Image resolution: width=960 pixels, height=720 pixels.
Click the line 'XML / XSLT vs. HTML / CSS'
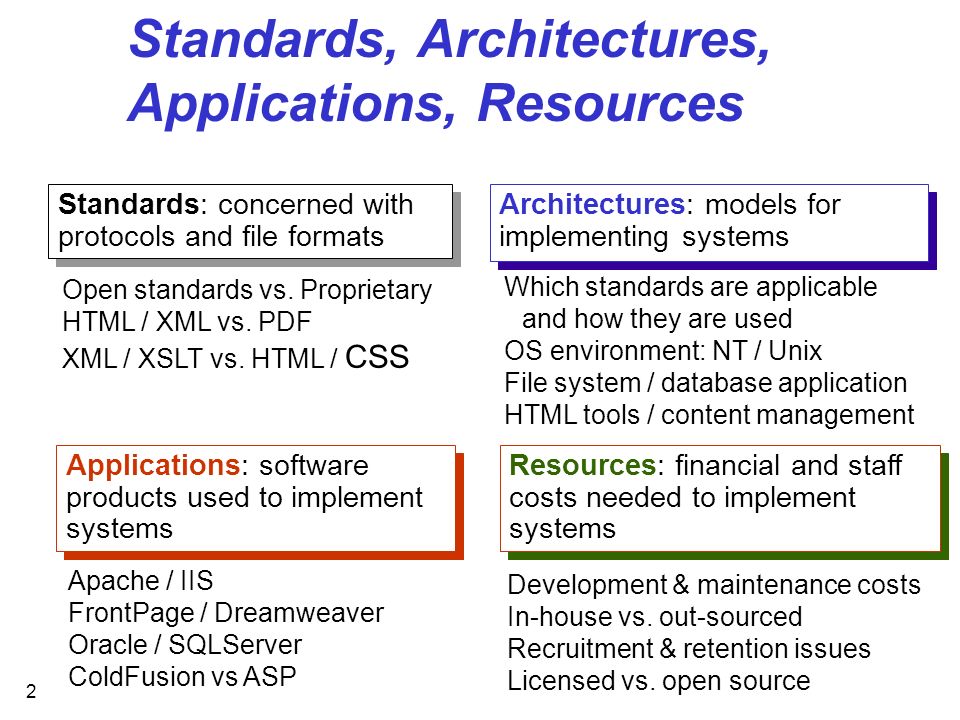coord(235,358)
